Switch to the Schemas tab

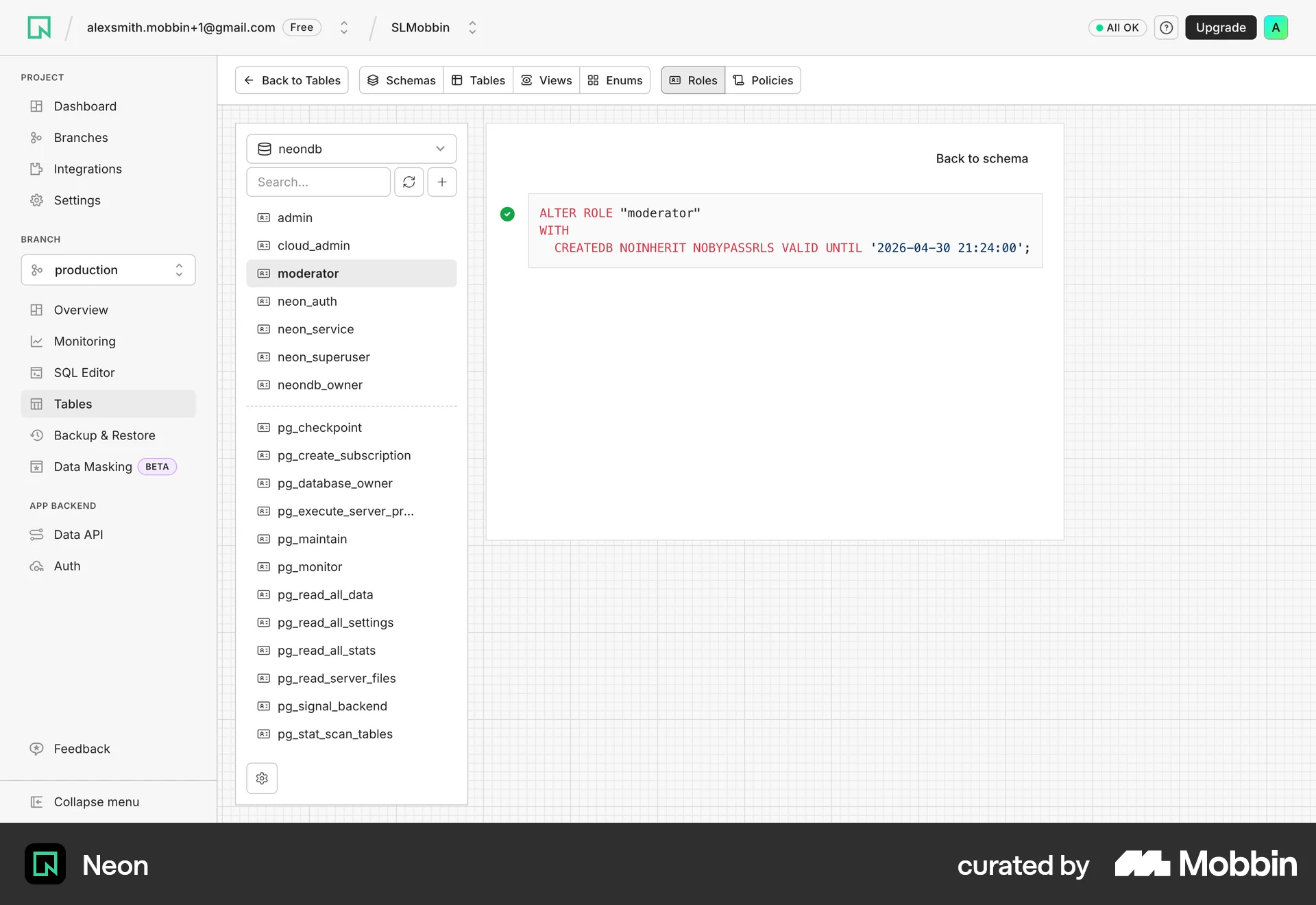point(402,80)
